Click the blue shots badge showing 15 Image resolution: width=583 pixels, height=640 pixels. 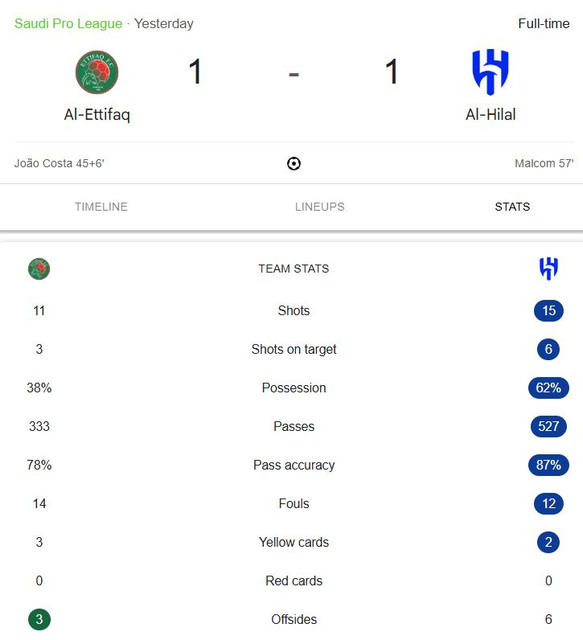click(x=548, y=311)
